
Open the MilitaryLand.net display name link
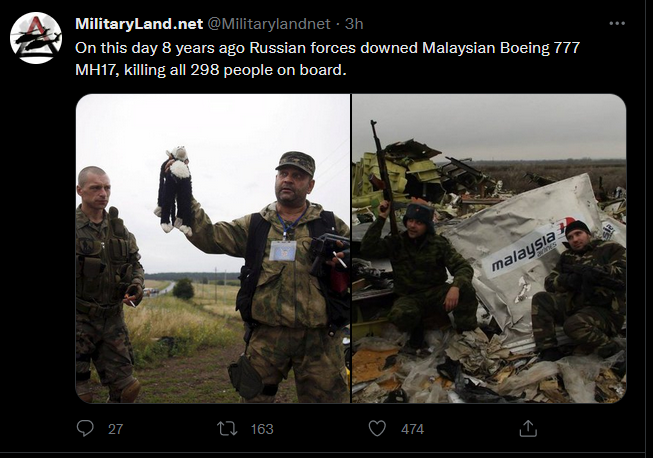click(139, 24)
